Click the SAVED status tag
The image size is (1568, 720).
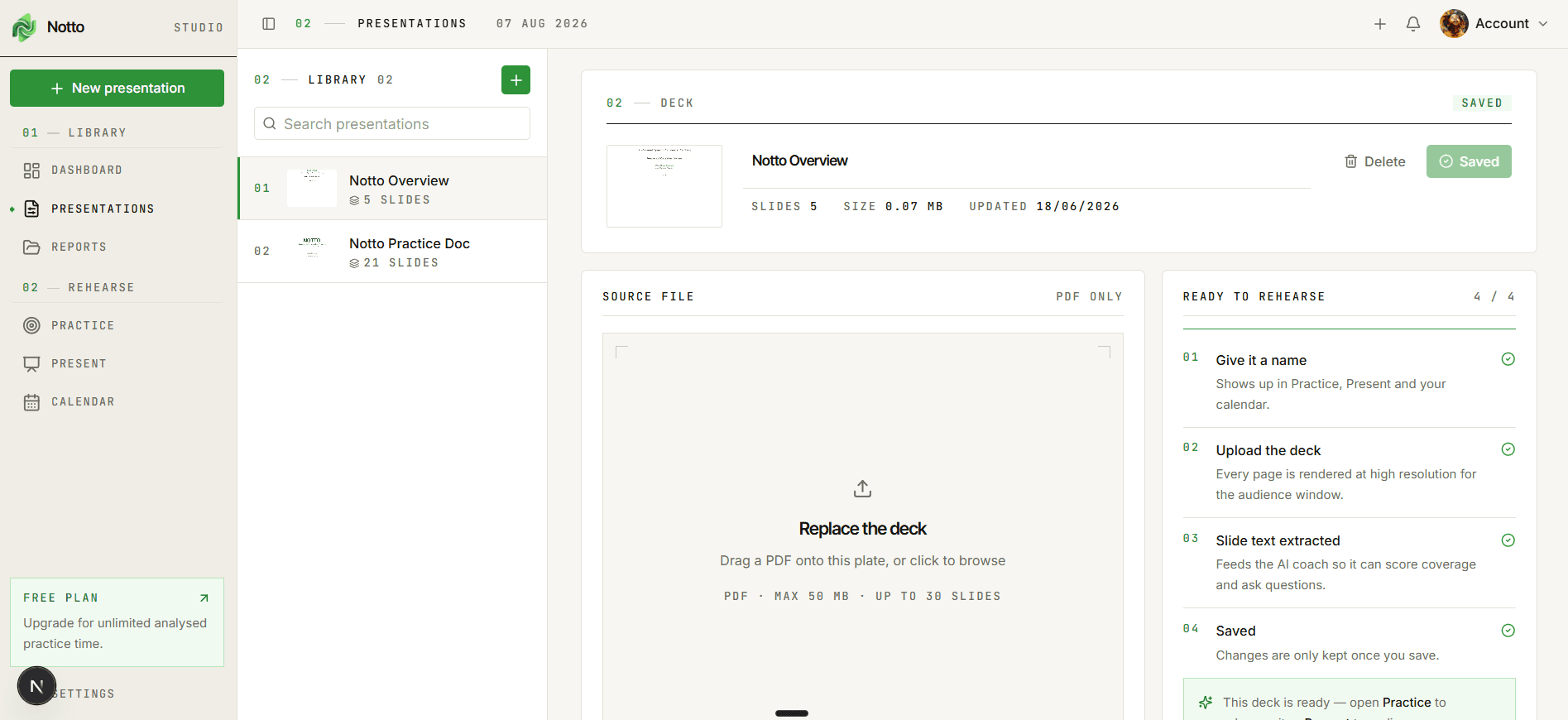click(1481, 103)
